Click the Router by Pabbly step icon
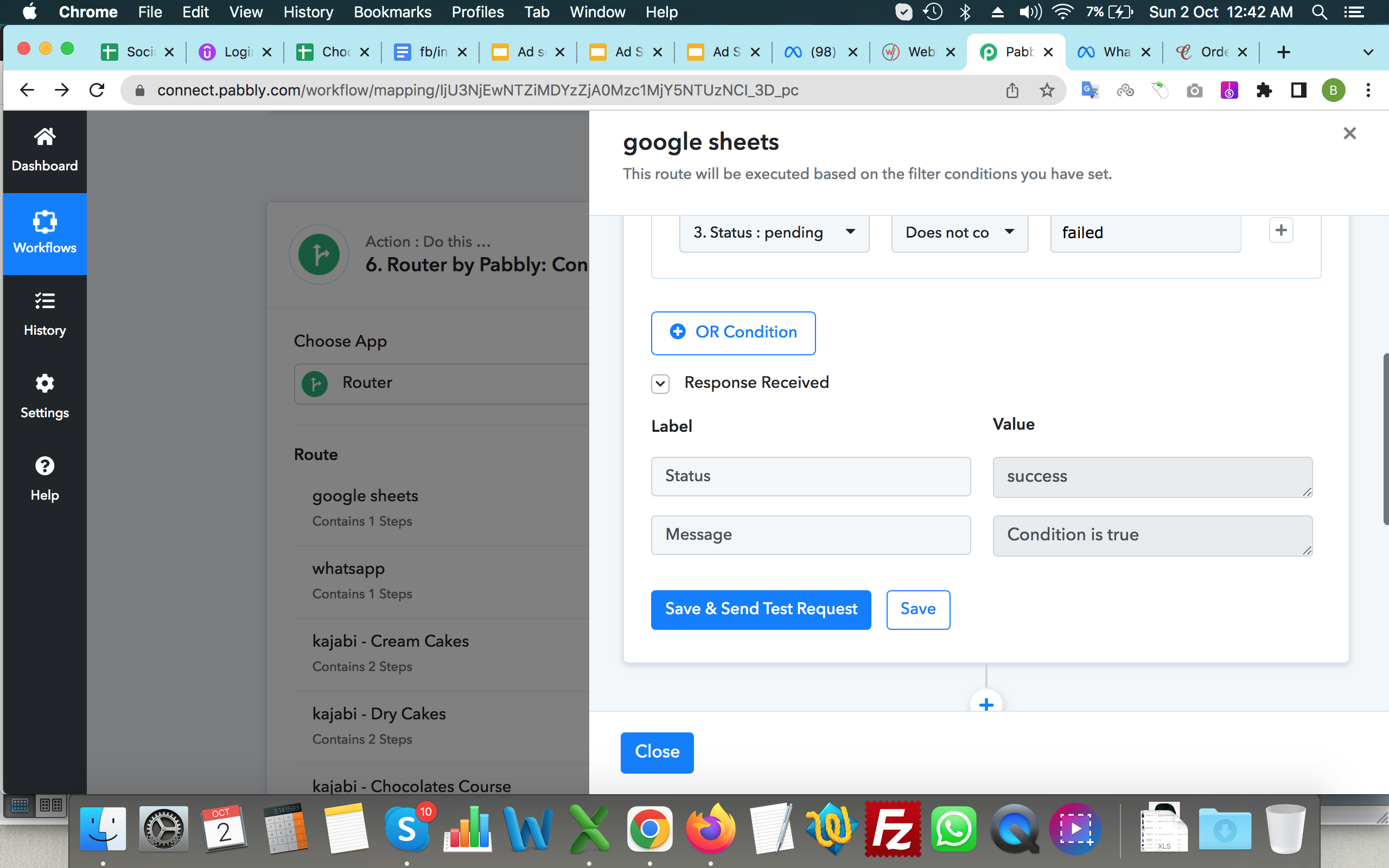The height and width of the screenshot is (868, 1389). point(319,254)
